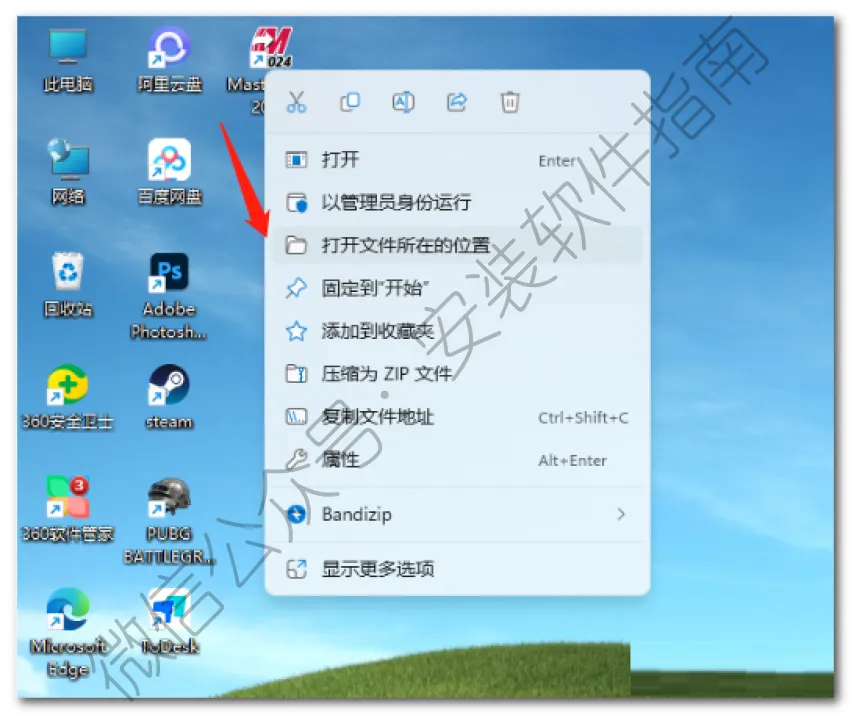Select the 百度网盘 desktop shortcut
The image size is (850, 715).
click(x=170, y=172)
